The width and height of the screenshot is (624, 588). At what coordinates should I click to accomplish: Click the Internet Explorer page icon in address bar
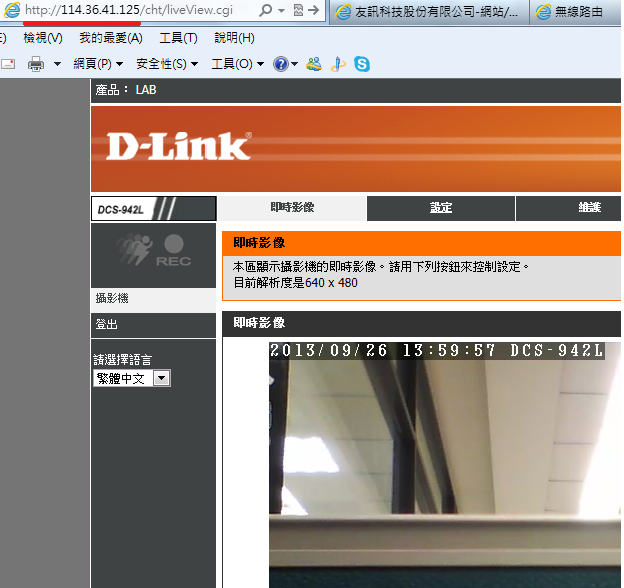(12, 10)
